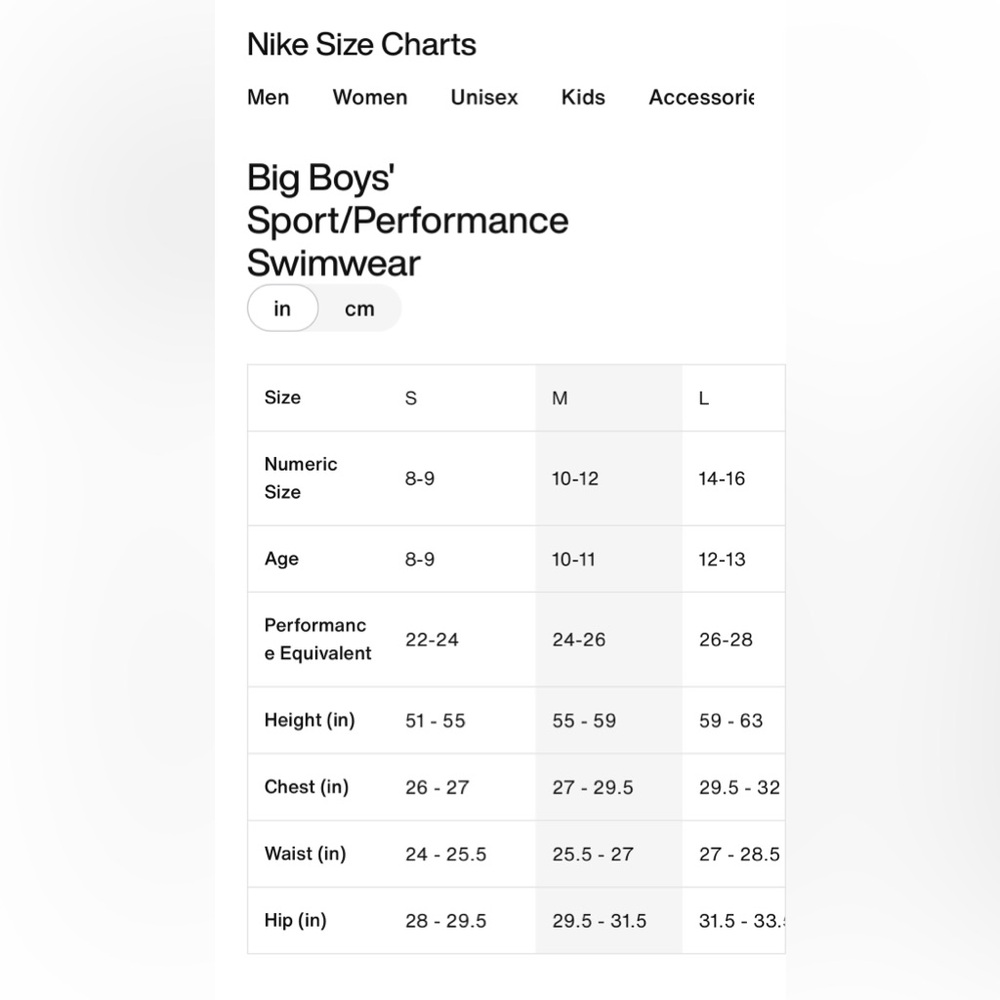This screenshot has width=1000, height=1000.
Task: Click the Performance Equivalent row label
Action: pos(318,639)
